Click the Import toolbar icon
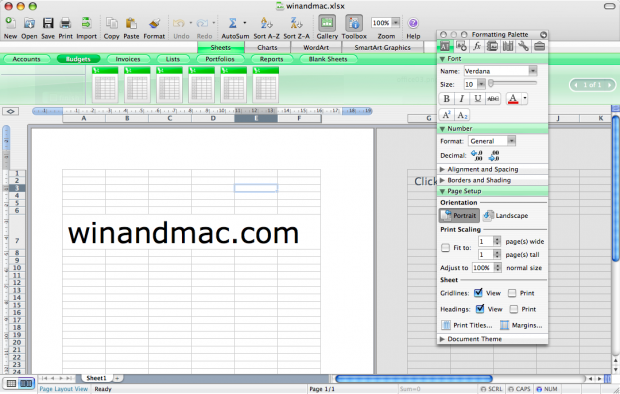 86,23
